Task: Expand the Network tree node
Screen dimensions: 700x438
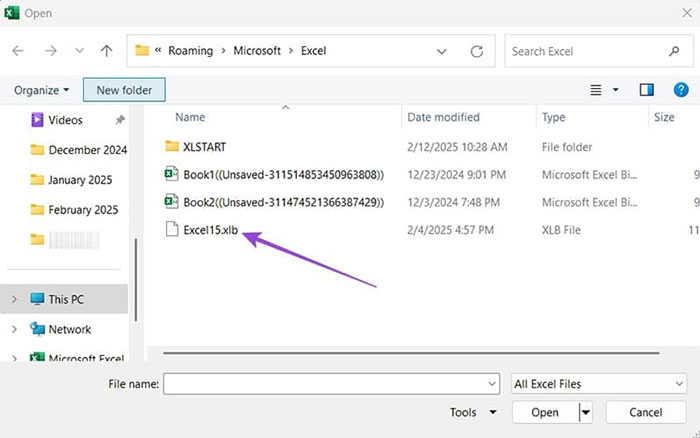Action: click(14, 329)
